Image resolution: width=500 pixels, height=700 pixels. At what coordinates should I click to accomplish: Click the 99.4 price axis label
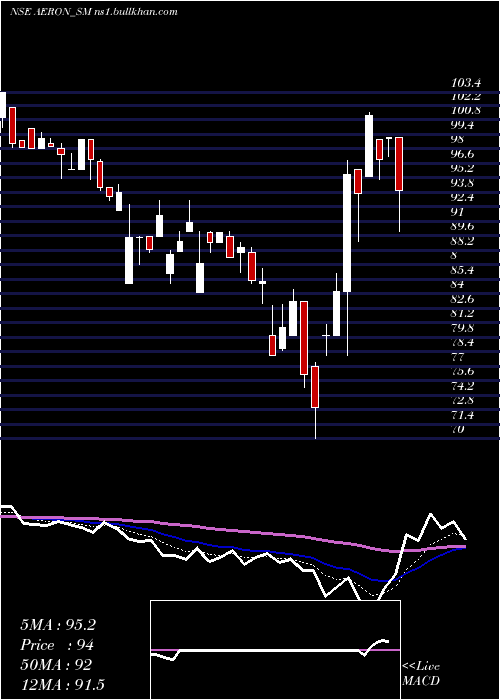463,125
